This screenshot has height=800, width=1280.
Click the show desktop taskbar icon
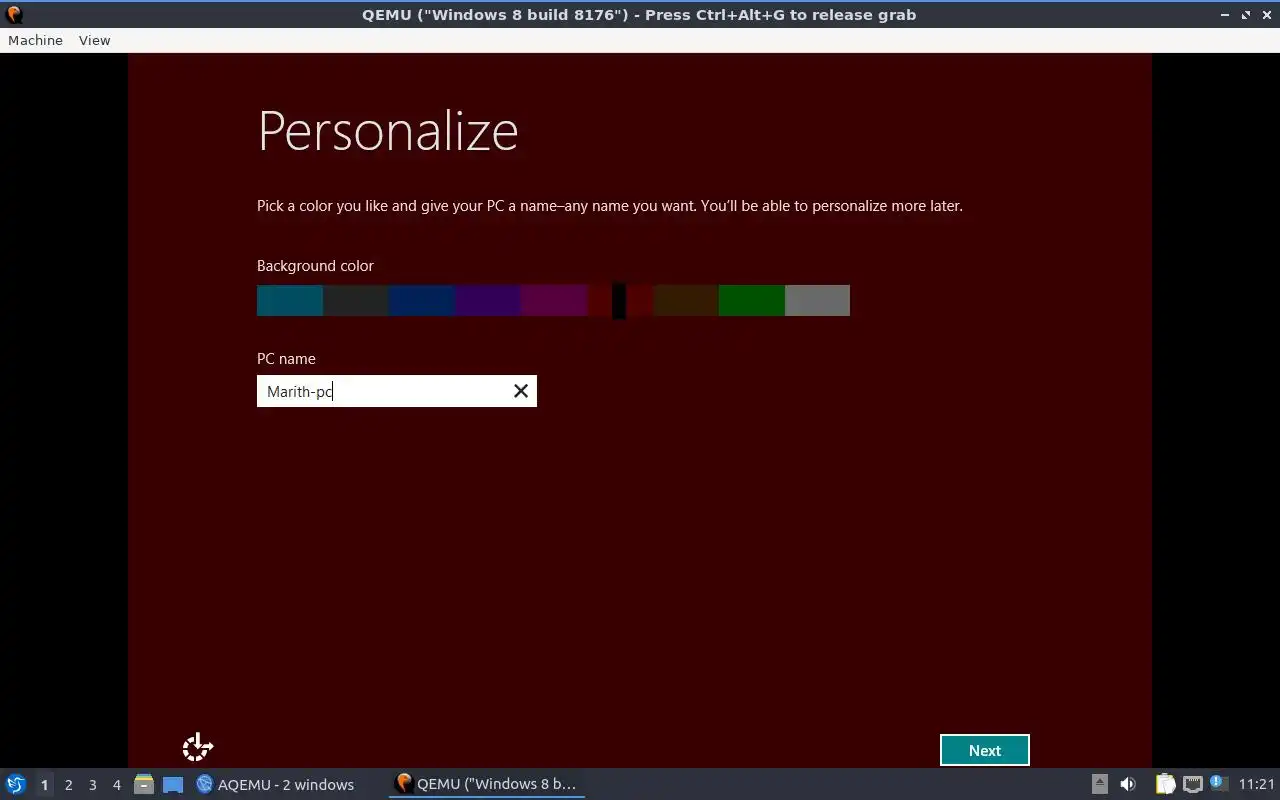(173, 784)
